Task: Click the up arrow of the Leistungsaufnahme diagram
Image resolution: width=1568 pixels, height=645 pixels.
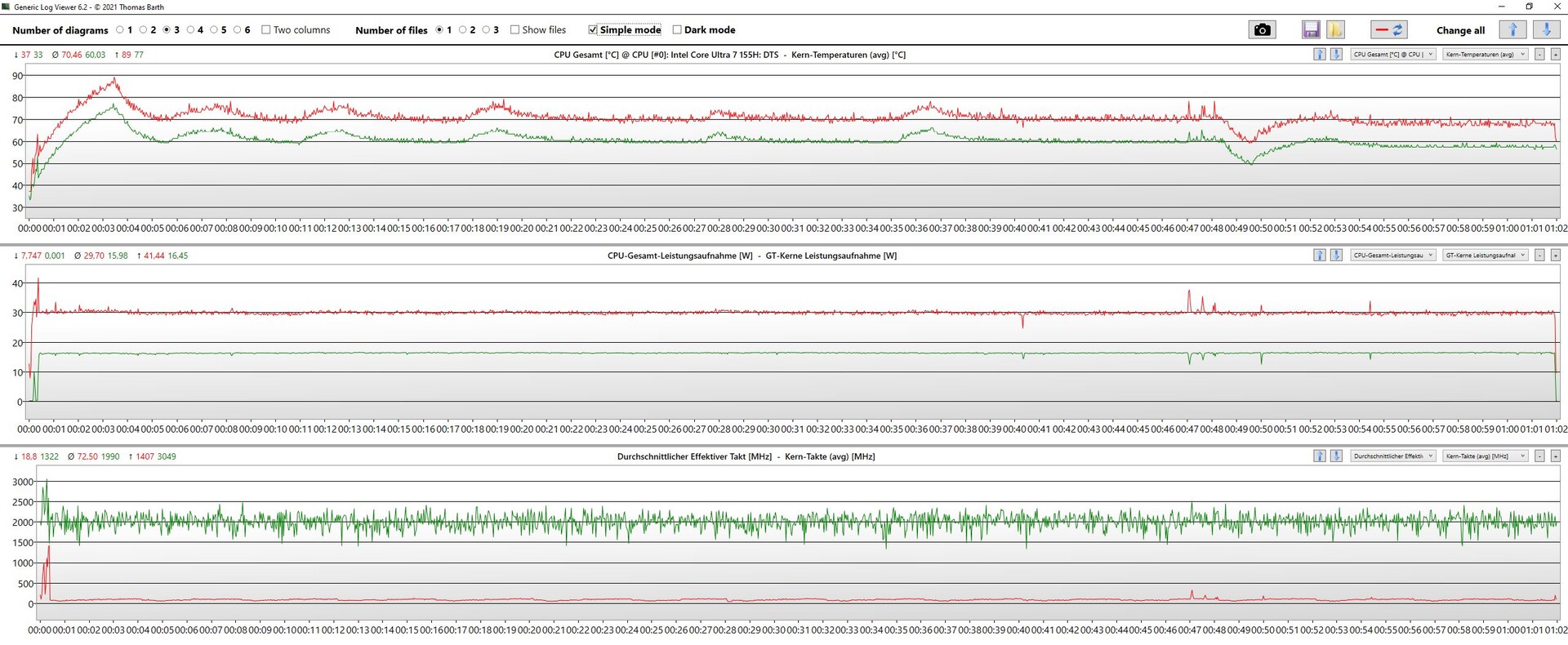Action: 1320,256
